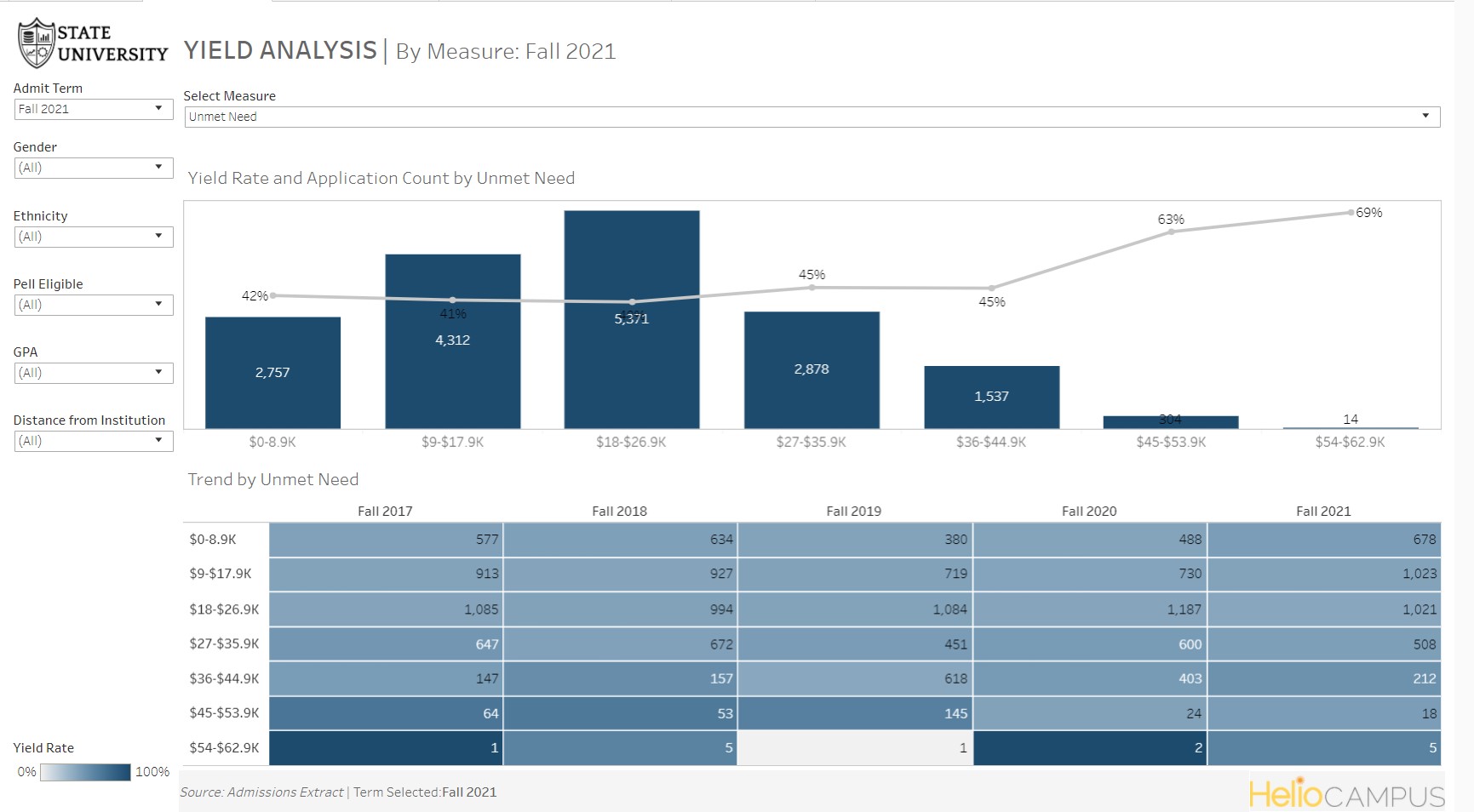Click the $54-$62.9K row label in table
This screenshot has height=812, width=1474.
point(224,747)
